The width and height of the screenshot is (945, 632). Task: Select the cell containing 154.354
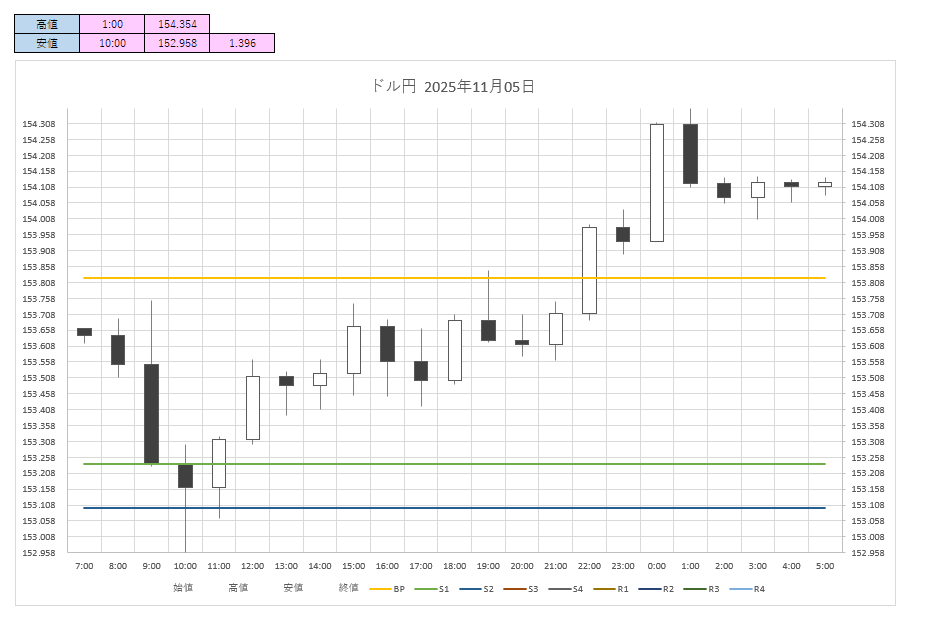coord(177,24)
